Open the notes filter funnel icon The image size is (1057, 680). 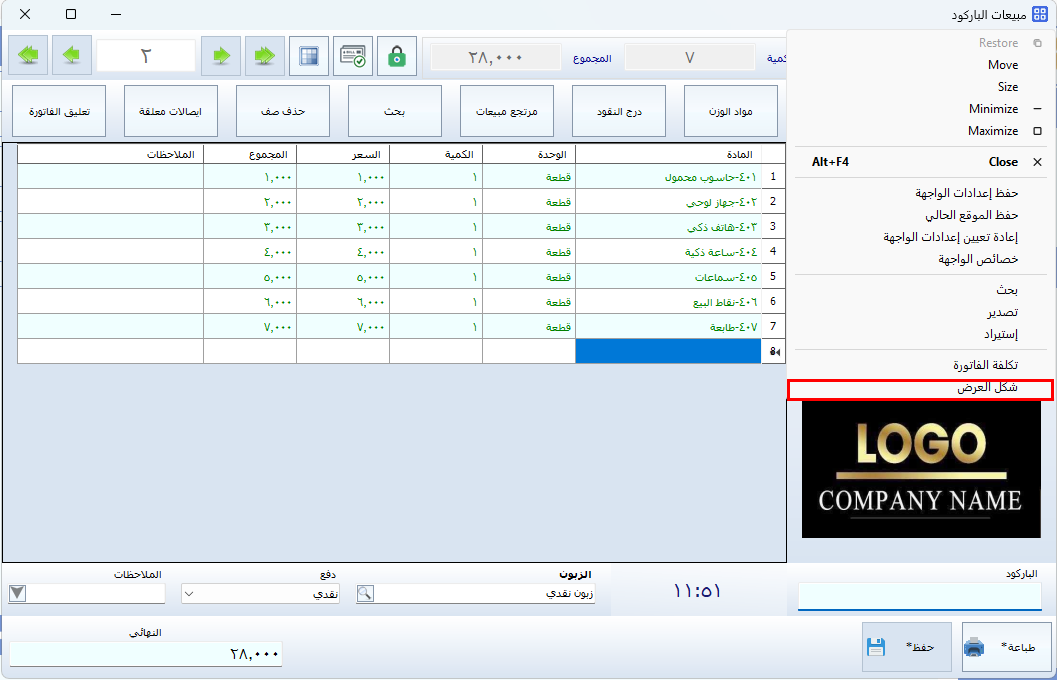[x=18, y=593]
